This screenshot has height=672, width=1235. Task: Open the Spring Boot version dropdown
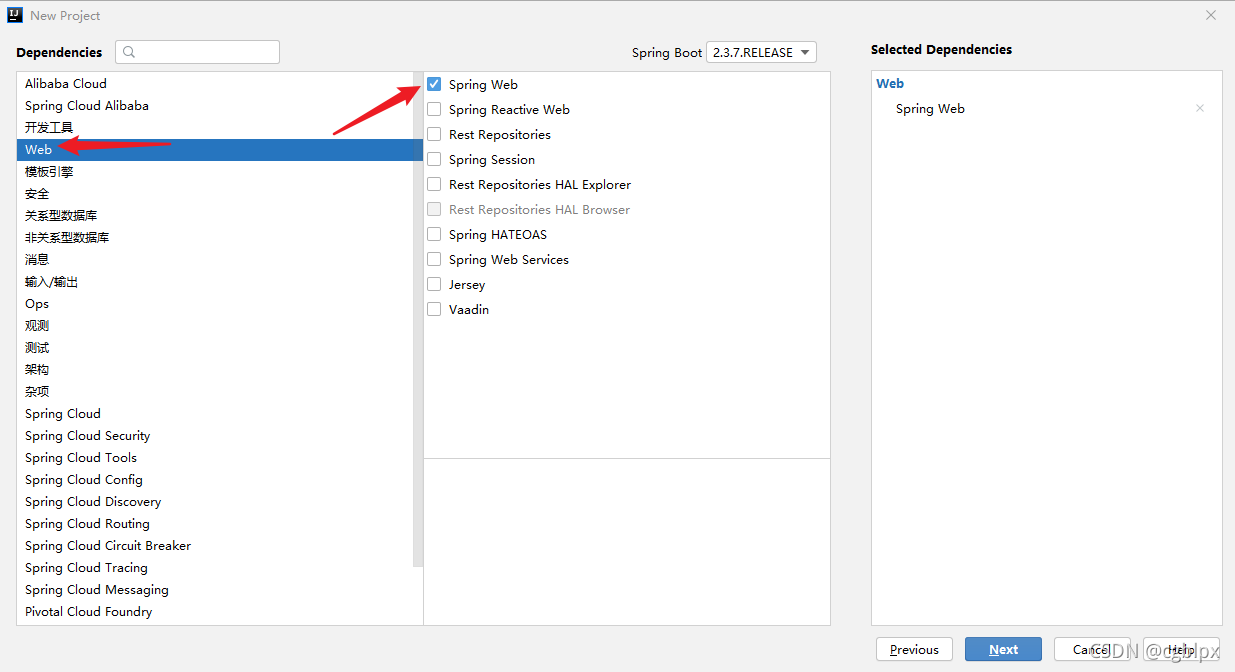pos(761,52)
